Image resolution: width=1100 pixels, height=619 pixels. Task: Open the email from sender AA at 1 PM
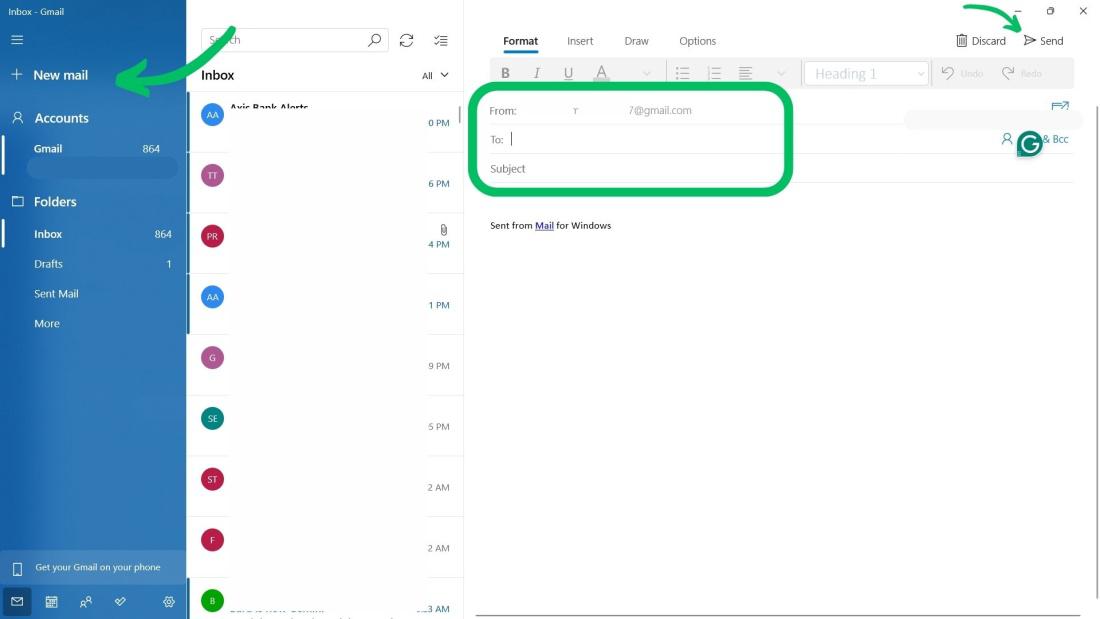(x=325, y=305)
